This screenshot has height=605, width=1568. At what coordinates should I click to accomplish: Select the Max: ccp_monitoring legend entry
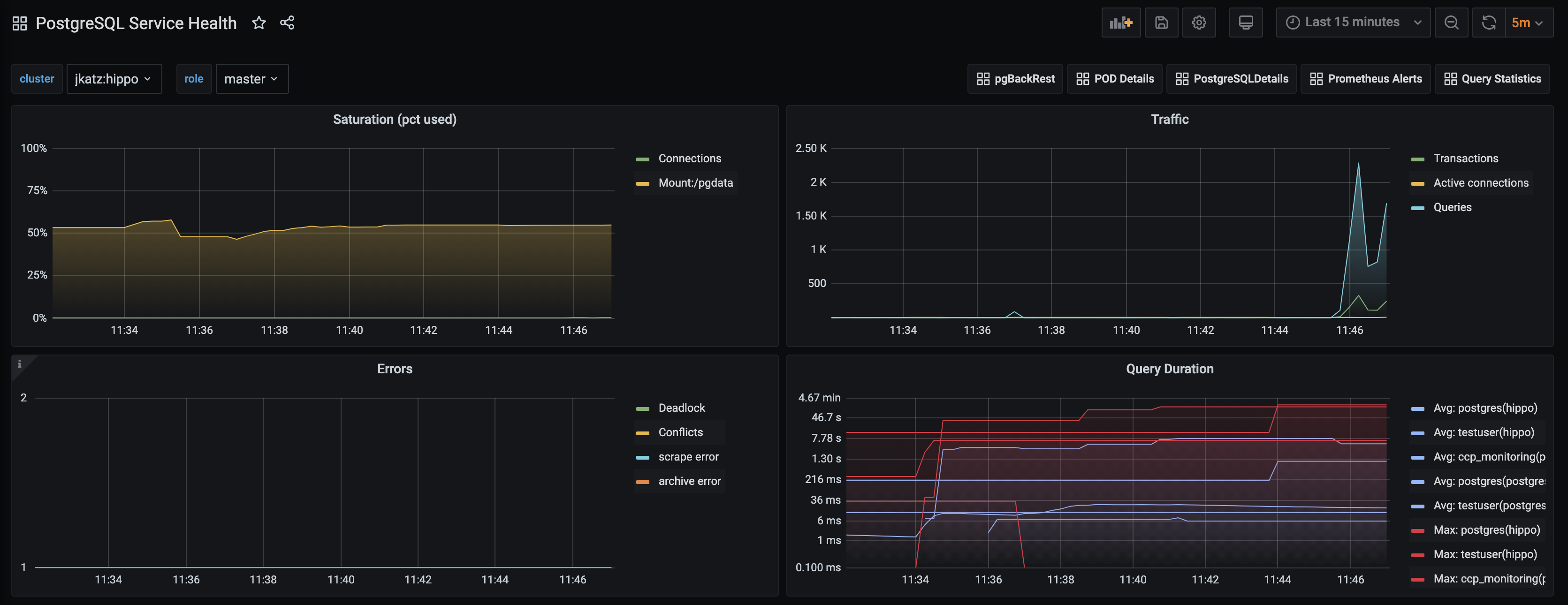(1489, 578)
